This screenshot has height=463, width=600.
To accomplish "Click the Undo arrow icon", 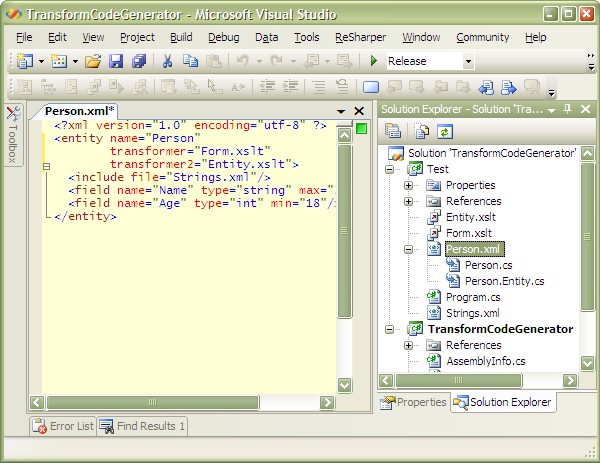I will pos(243,61).
